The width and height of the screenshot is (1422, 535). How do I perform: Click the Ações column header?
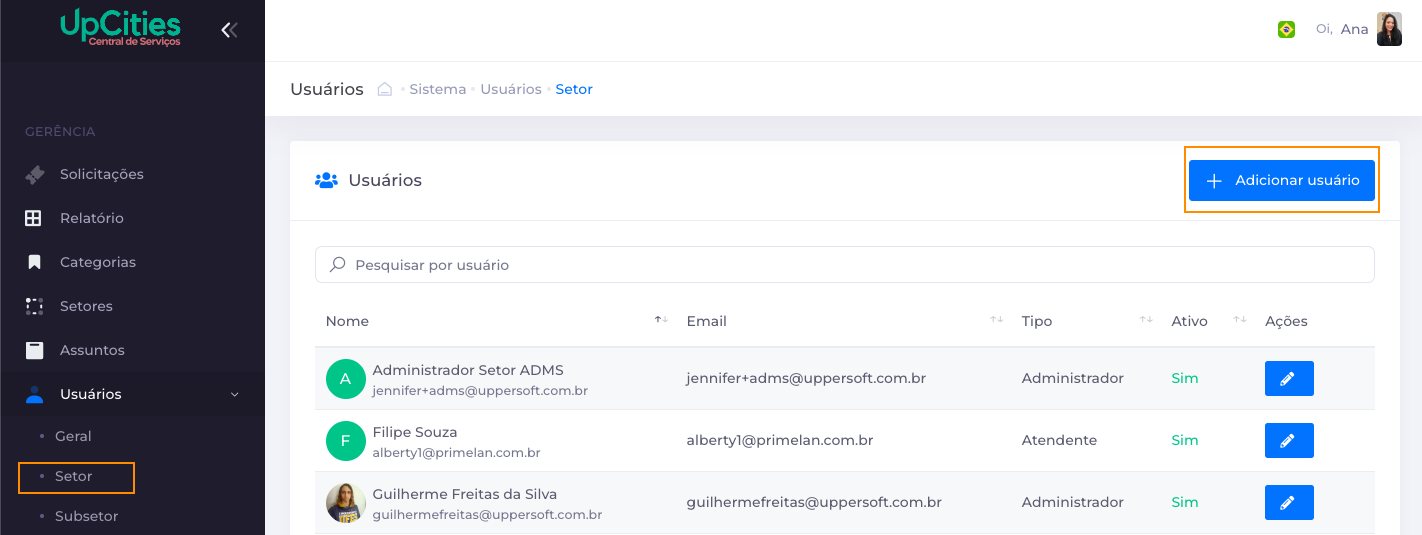pos(1286,321)
